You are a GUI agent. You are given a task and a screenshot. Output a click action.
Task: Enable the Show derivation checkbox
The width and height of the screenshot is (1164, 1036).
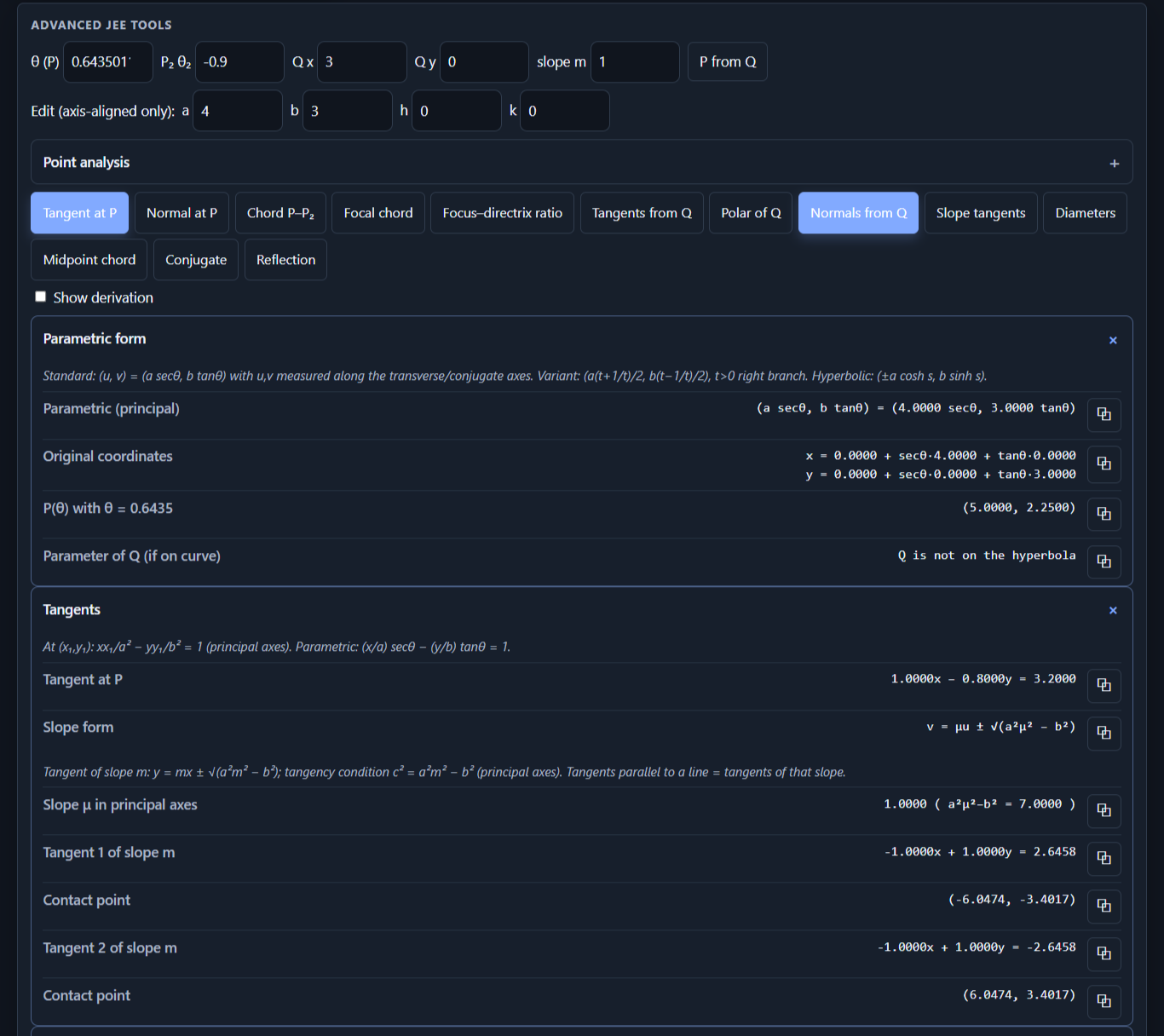coord(40,296)
